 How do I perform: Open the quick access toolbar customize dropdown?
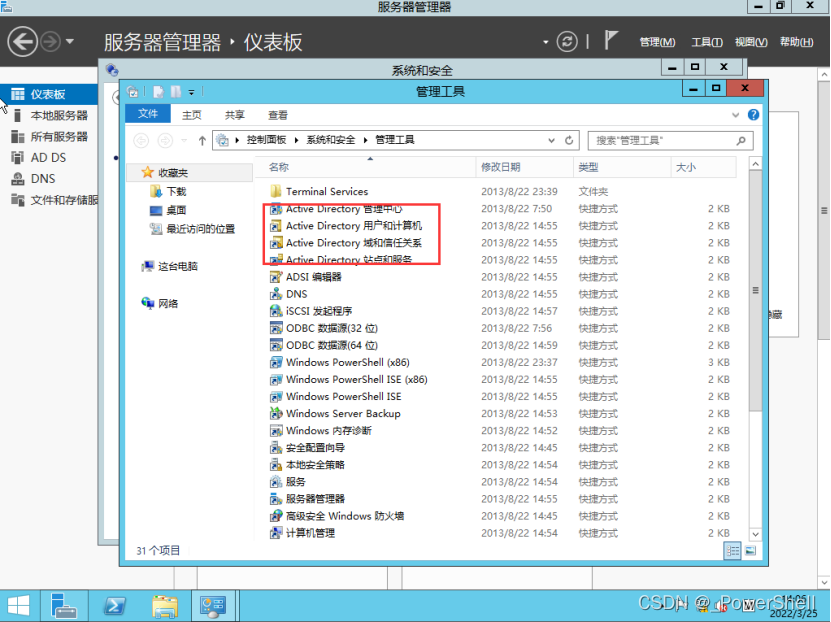click(x=191, y=92)
